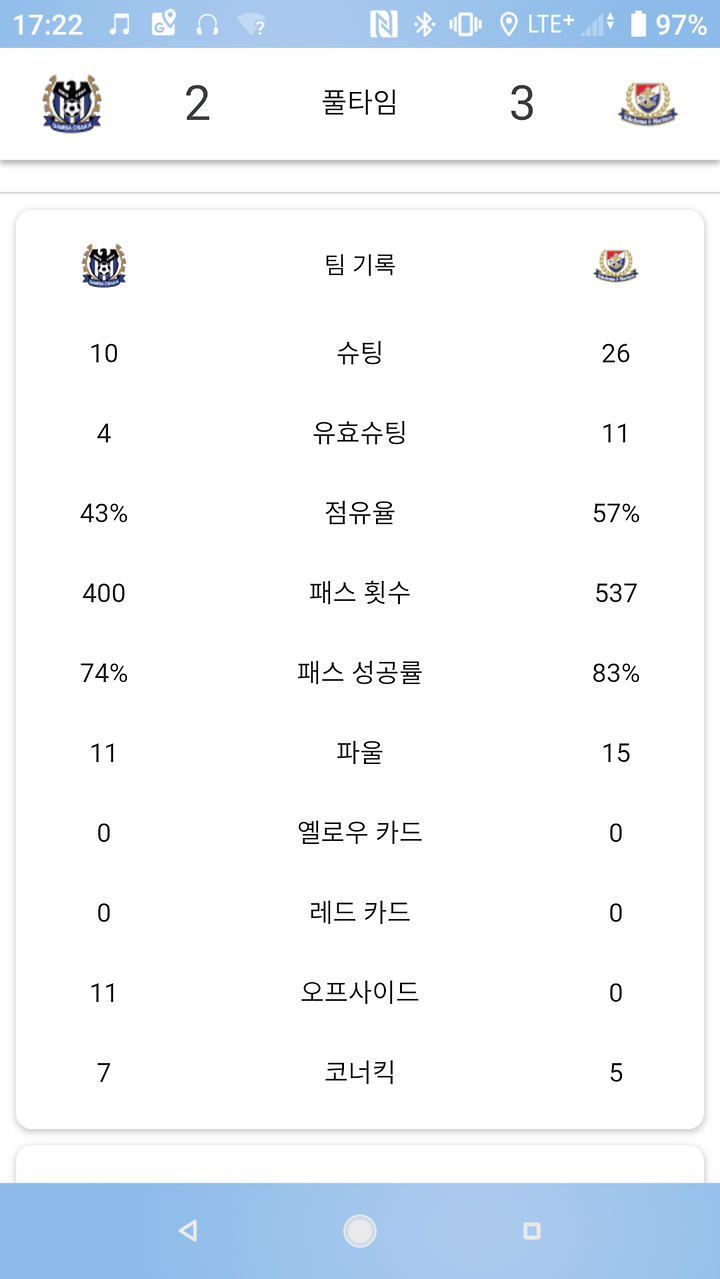Screen dimensions: 720x1279
Task: Select the 유효슈팅 stat row label
Action: pos(360,433)
